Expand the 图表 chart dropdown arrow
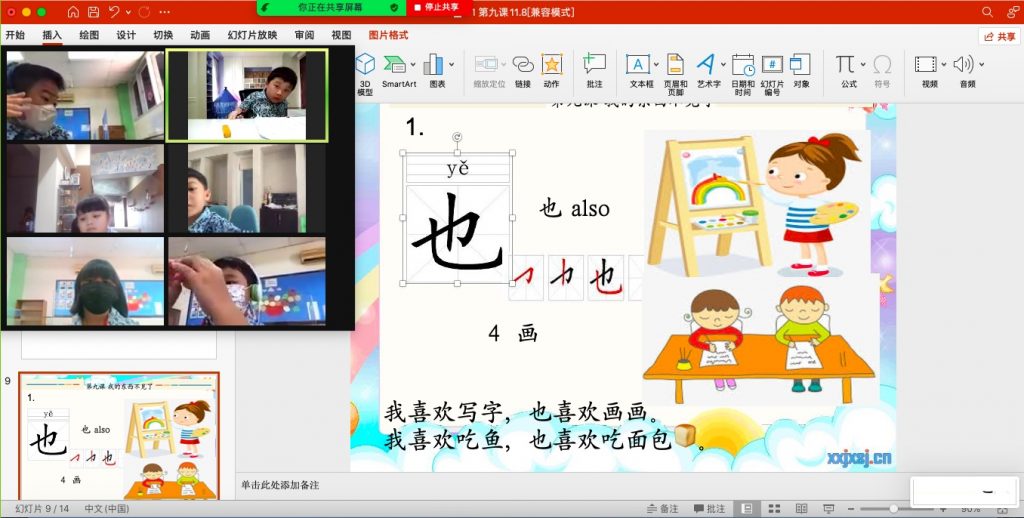The width and height of the screenshot is (1024, 518). pyautogui.click(x=451, y=65)
